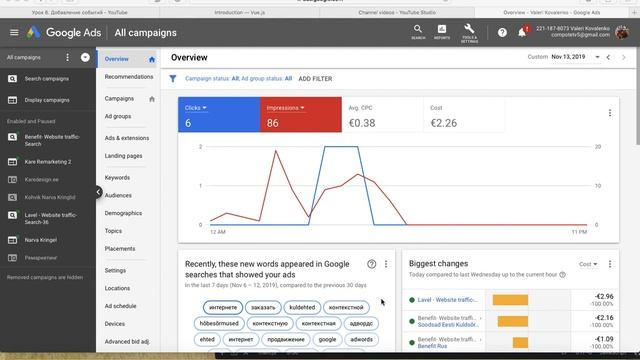
Task: Go to Recommendations page
Action: tap(129, 77)
